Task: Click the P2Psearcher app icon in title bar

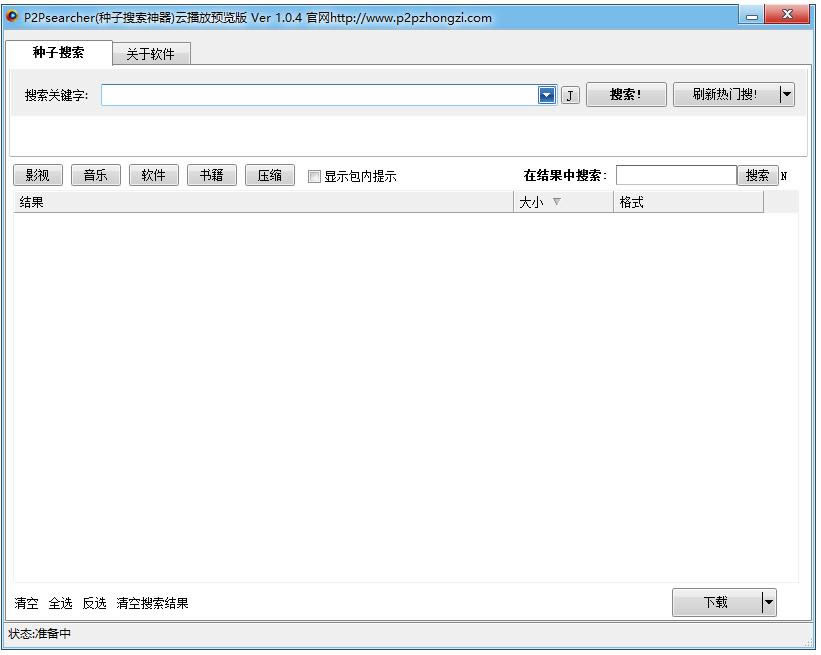Action: pos(12,17)
